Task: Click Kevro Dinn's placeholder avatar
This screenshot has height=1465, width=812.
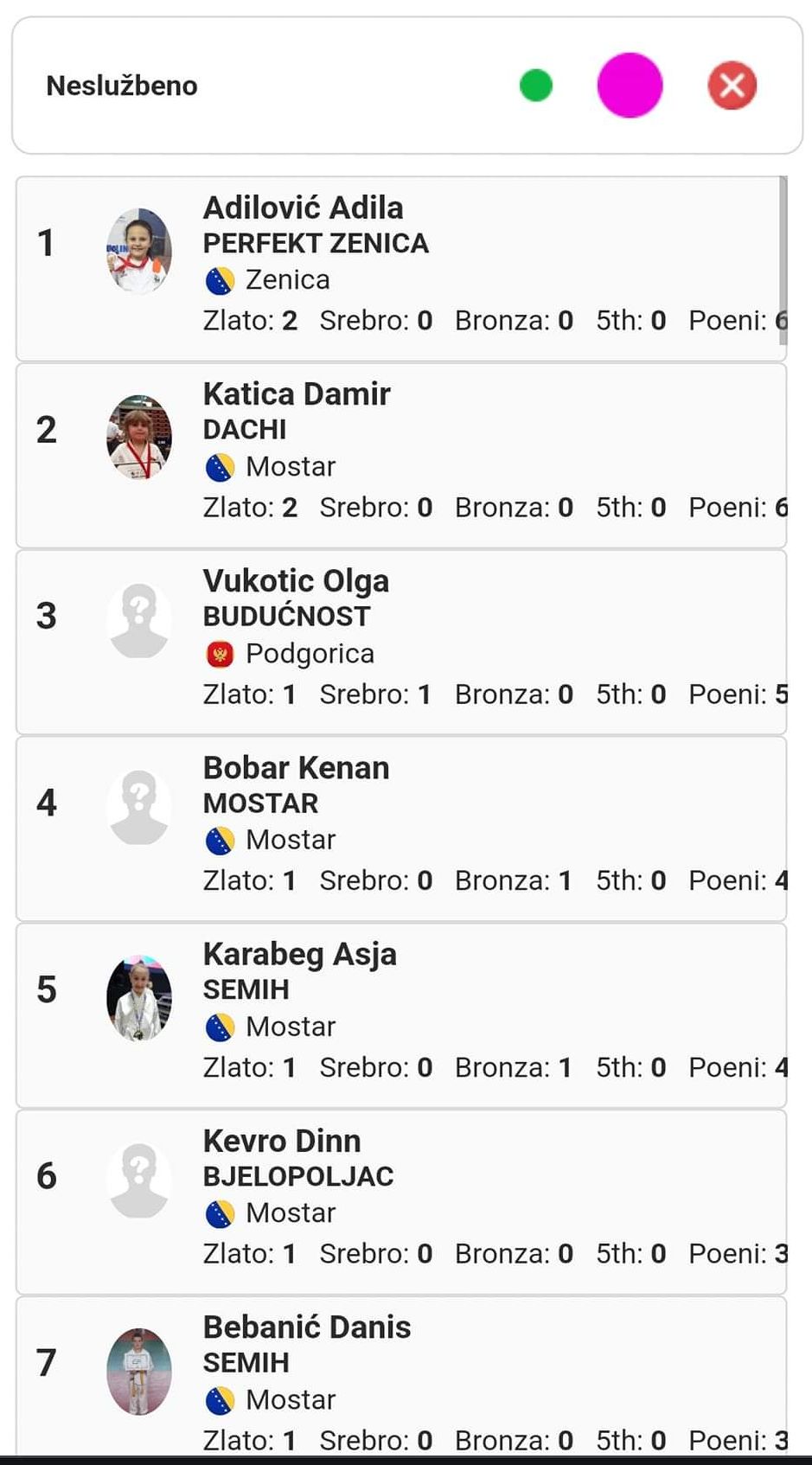Action: point(138,1180)
